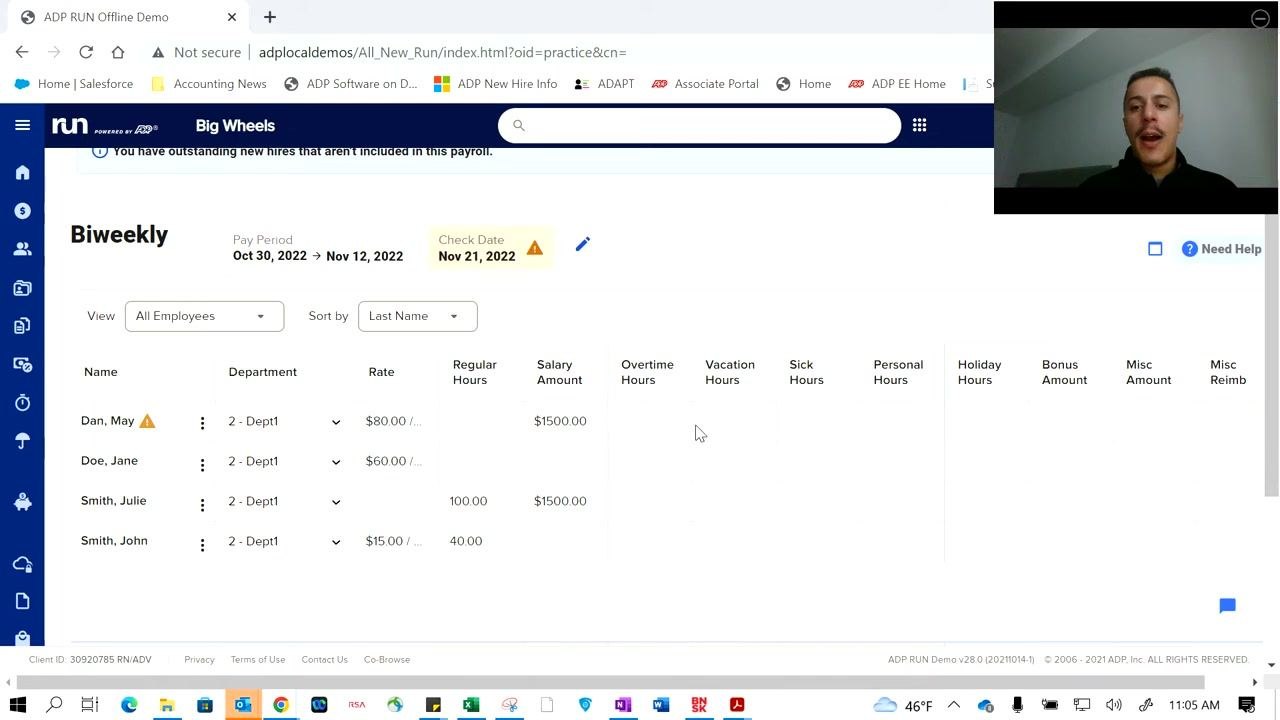Open the hamburger navigation menu
The width and height of the screenshot is (1280, 720).
(22, 125)
